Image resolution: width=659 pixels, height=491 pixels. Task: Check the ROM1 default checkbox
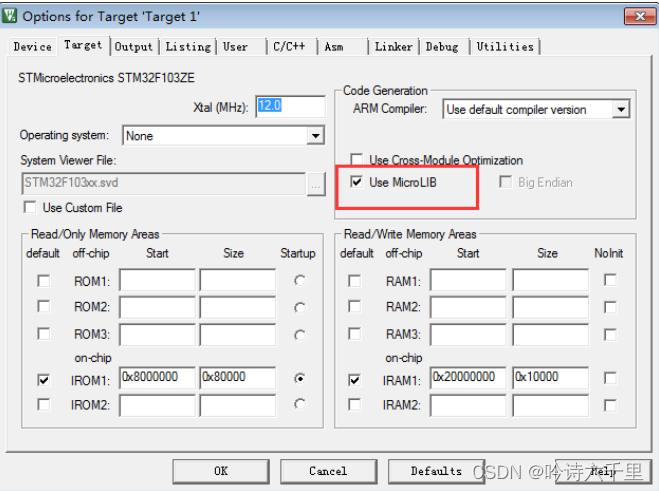coord(44,280)
